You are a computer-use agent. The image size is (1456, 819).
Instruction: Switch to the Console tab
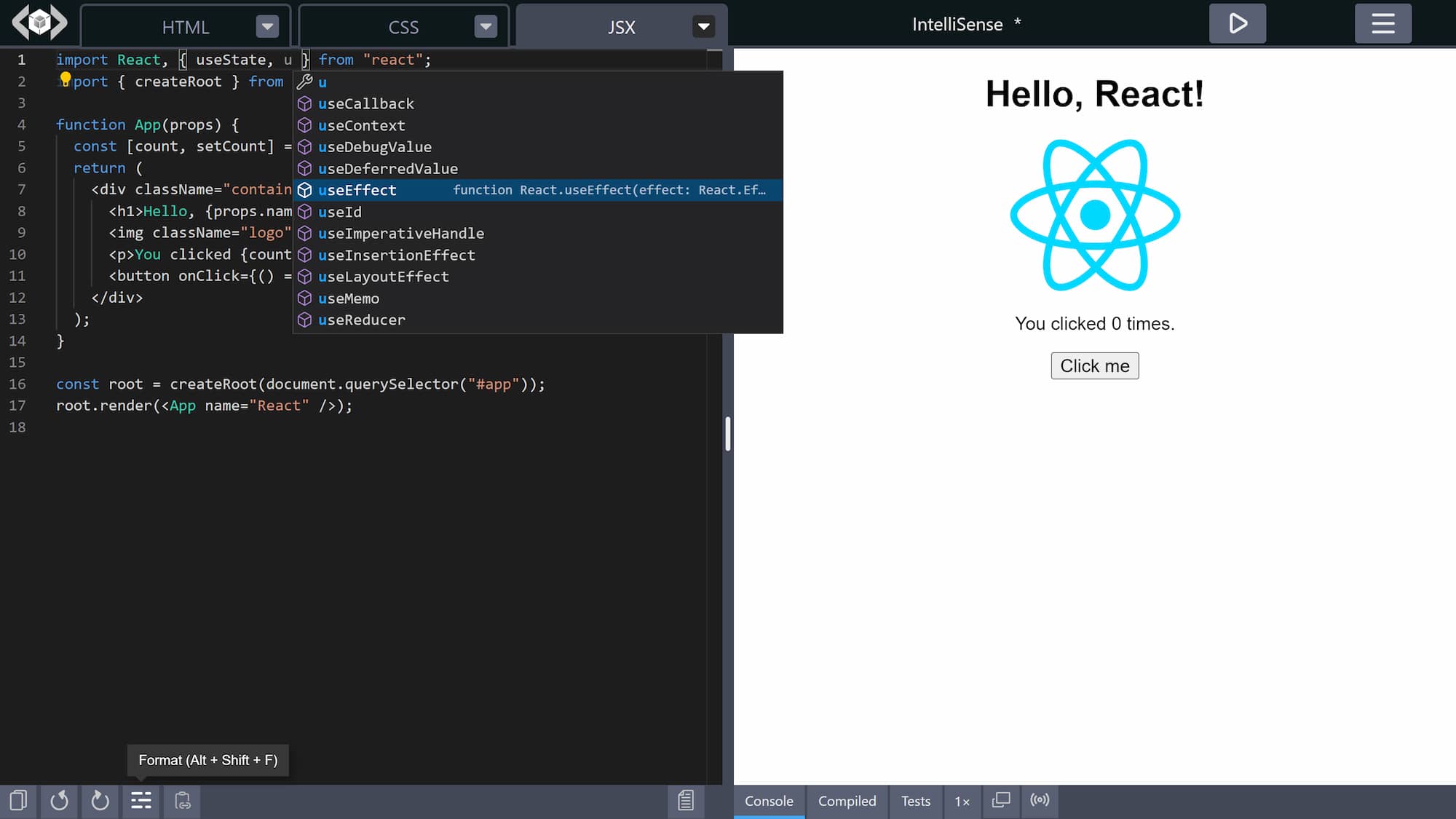coord(769,800)
